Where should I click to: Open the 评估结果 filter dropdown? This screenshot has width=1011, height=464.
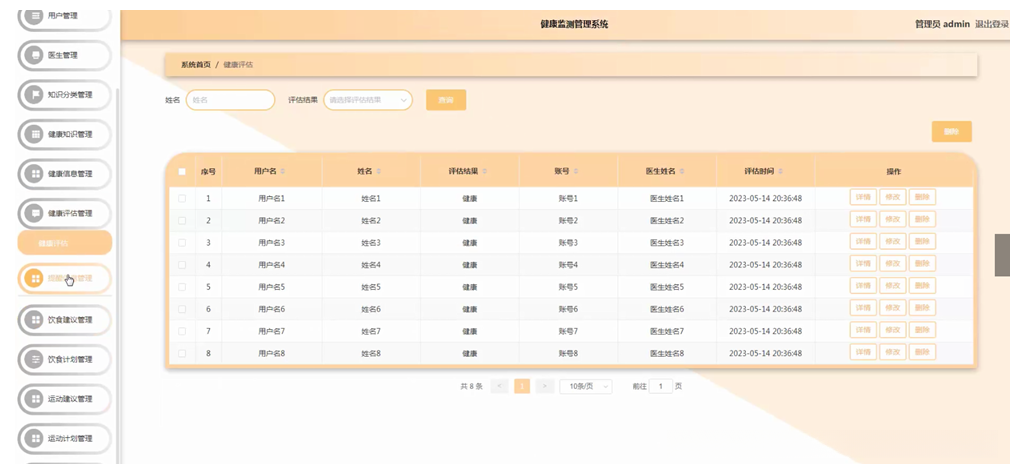point(368,100)
